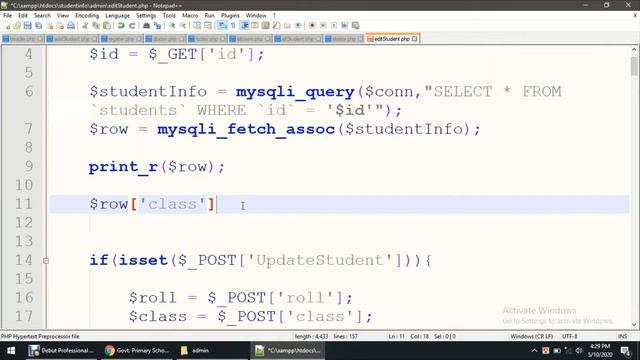
Task: Click the green Undo arrow icon
Action: (x=121, y=26)
